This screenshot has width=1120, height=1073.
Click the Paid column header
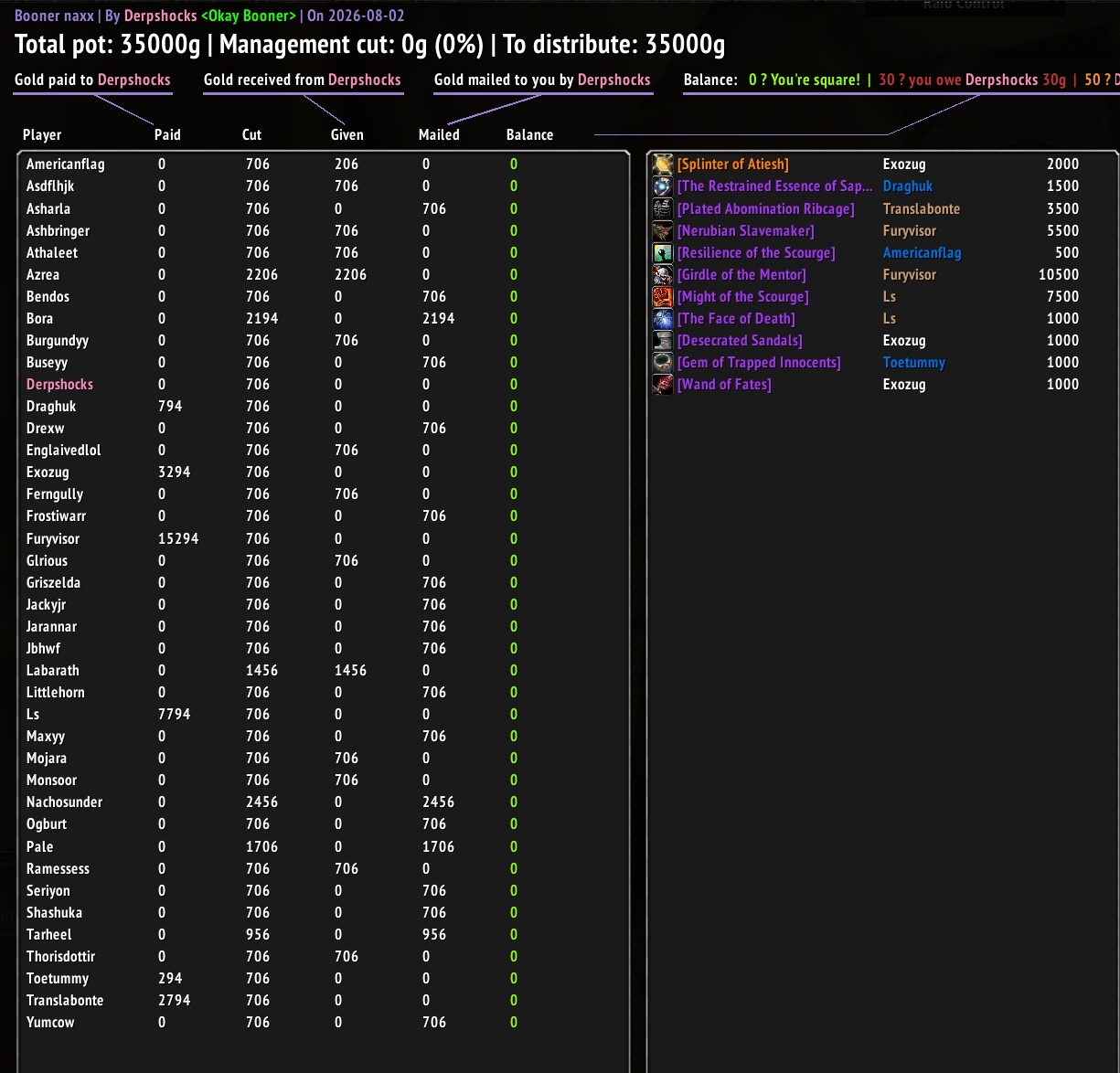(x=167, y=134)
